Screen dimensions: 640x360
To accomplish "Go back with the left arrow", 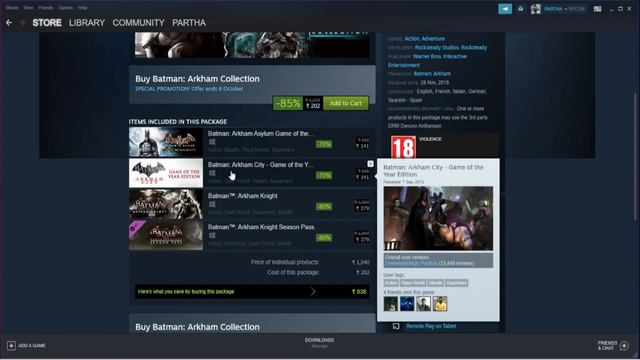I will (x=9, y=23).
